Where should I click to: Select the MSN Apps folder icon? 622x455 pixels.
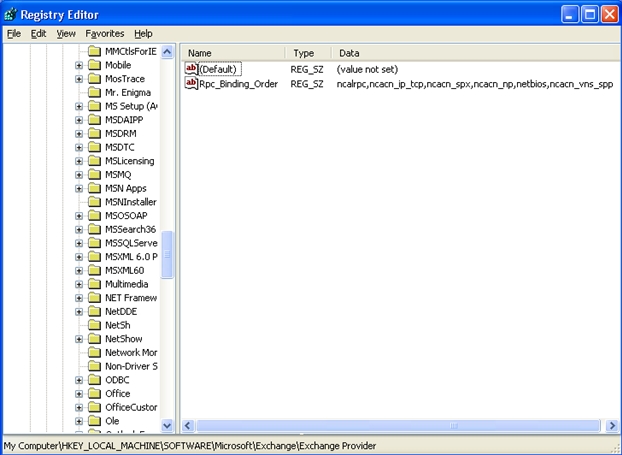tap(94, 188)
